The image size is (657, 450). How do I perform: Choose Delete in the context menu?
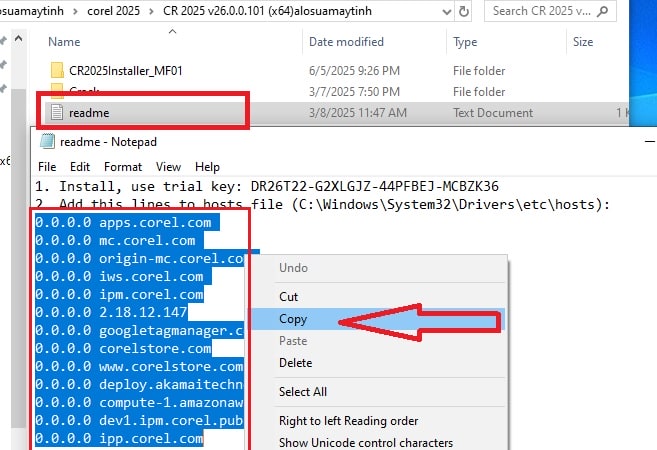tap(378, 363)
